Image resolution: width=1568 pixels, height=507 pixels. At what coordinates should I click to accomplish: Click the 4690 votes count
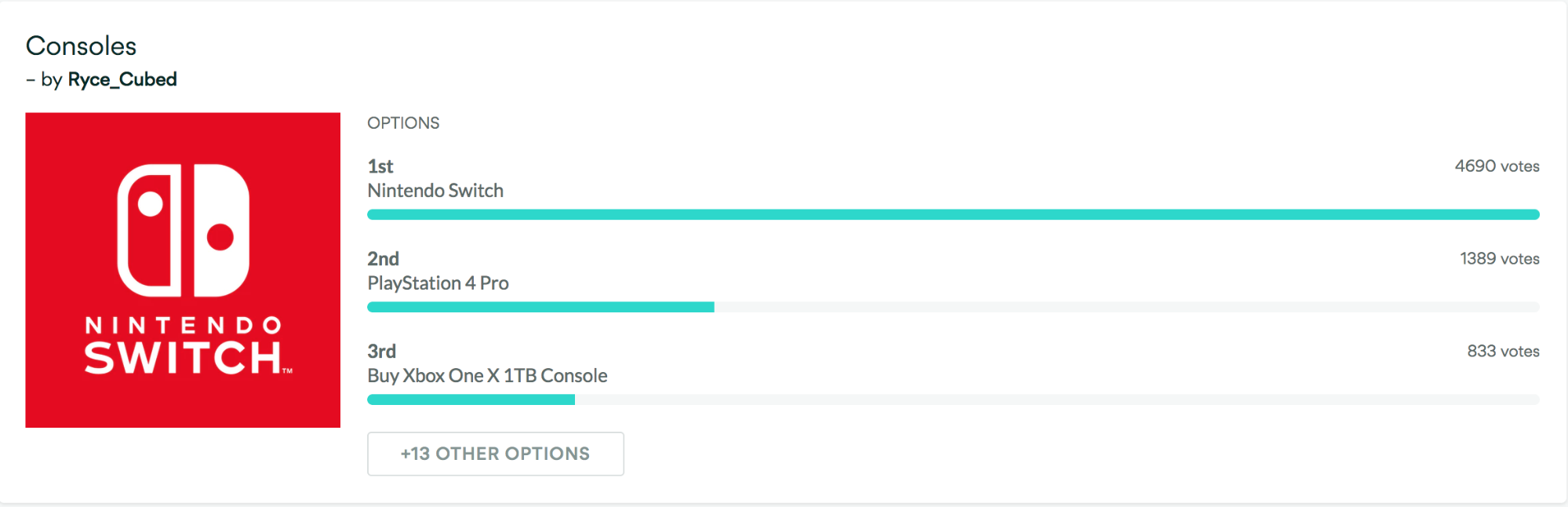click(1496, 166)
